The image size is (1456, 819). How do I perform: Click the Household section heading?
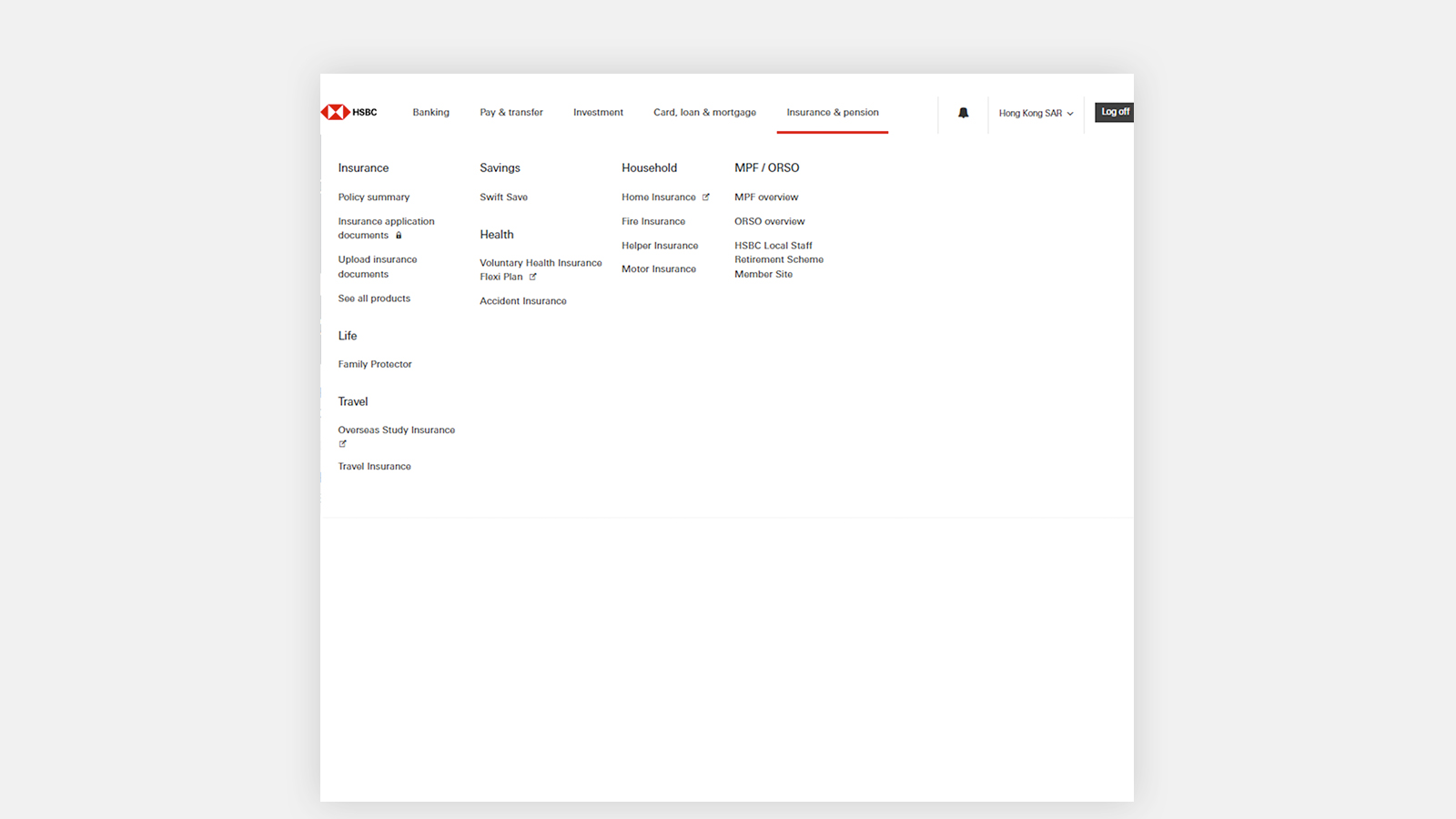649,168
